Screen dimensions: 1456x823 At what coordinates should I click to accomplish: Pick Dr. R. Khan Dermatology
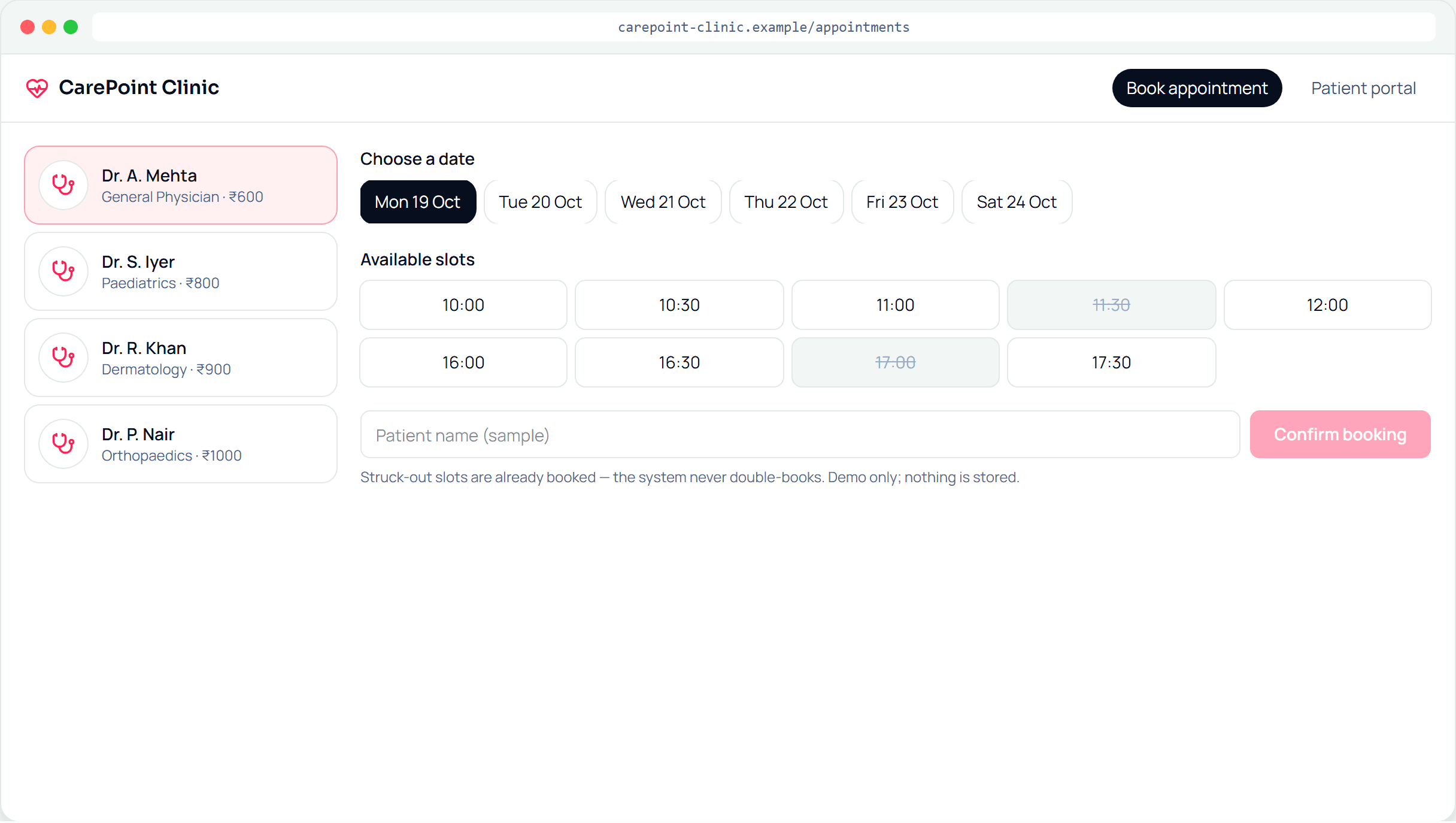coord(181,358)
